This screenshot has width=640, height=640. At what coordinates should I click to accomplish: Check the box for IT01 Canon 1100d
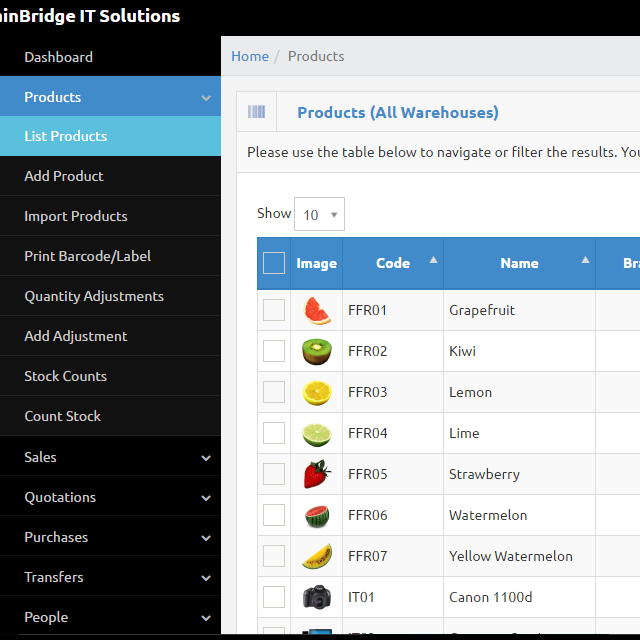click(x=274, y=597)
